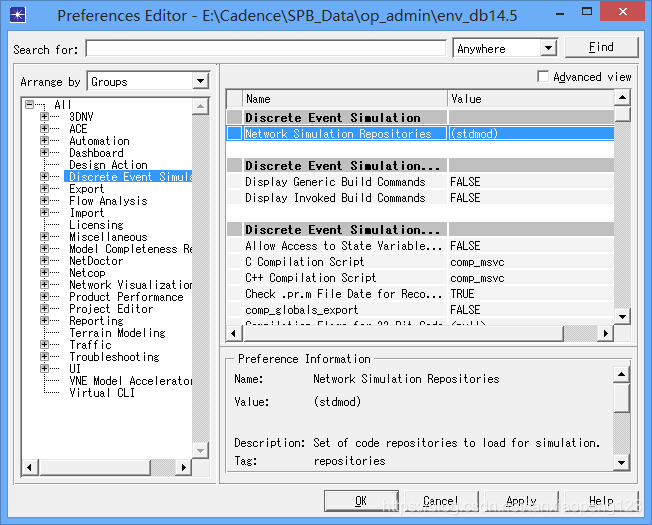Click the Preference Information scroll up arrow
The width and height of the screenshot is (652, 525).
click(621, 375)
